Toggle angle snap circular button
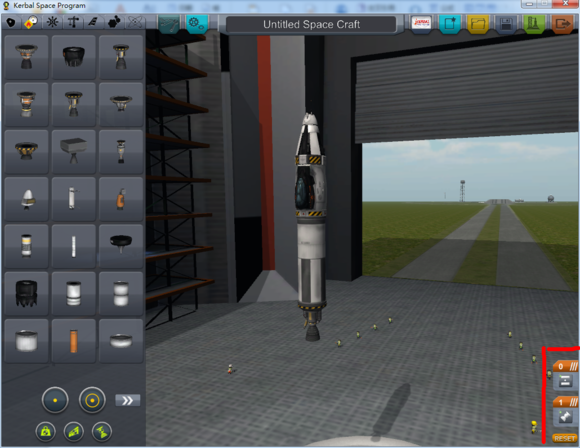 tap(92, 400)
